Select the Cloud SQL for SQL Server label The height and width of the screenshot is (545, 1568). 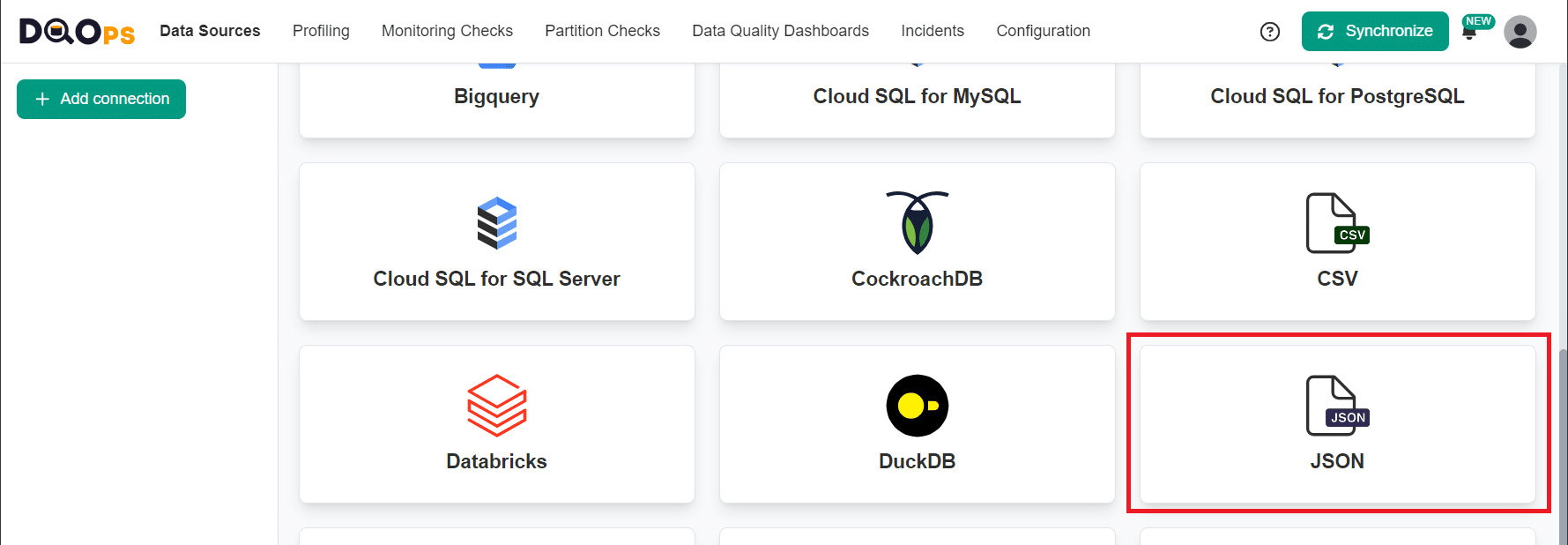[496, 279]
